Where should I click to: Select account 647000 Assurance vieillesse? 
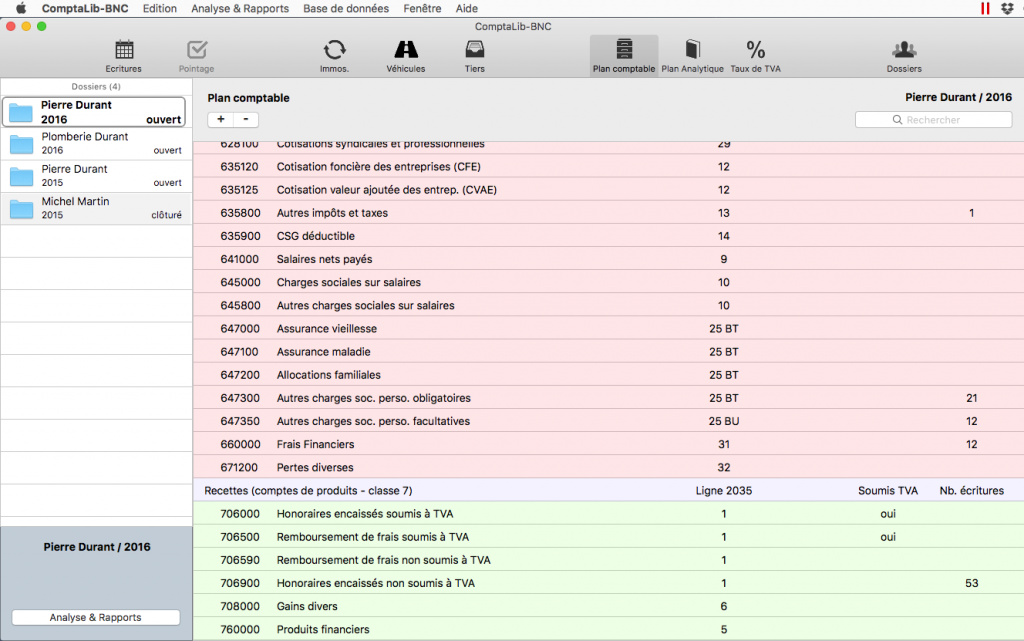609,329
